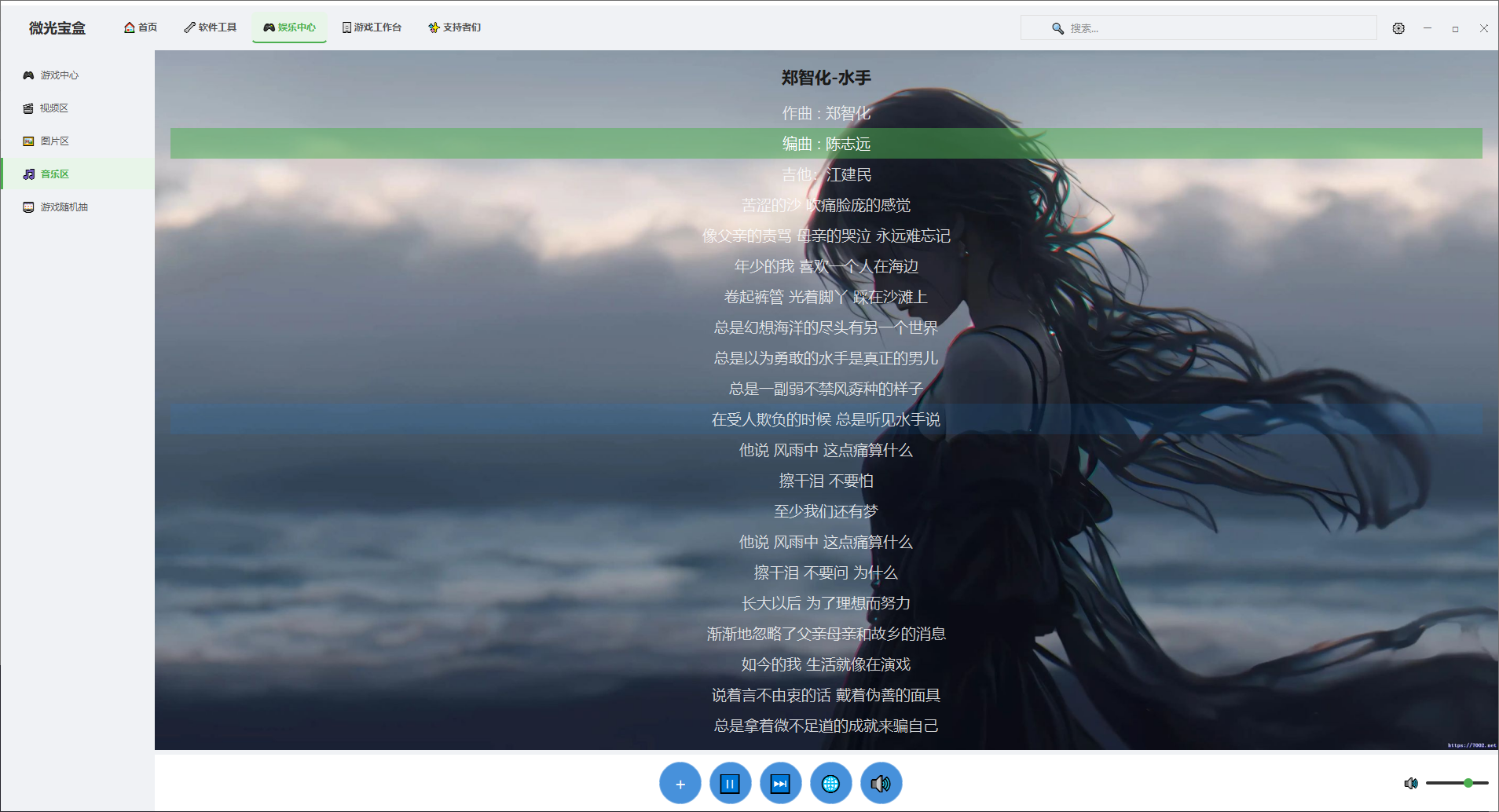
Task: Select the line 吉他 : 江建民
Action: [x=826, y=174]
